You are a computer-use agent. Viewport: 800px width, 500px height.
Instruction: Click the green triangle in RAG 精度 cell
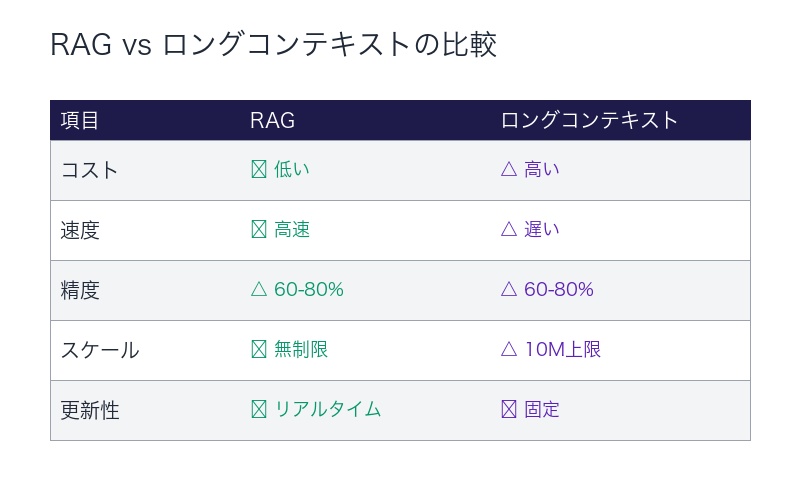click(259, 290)
